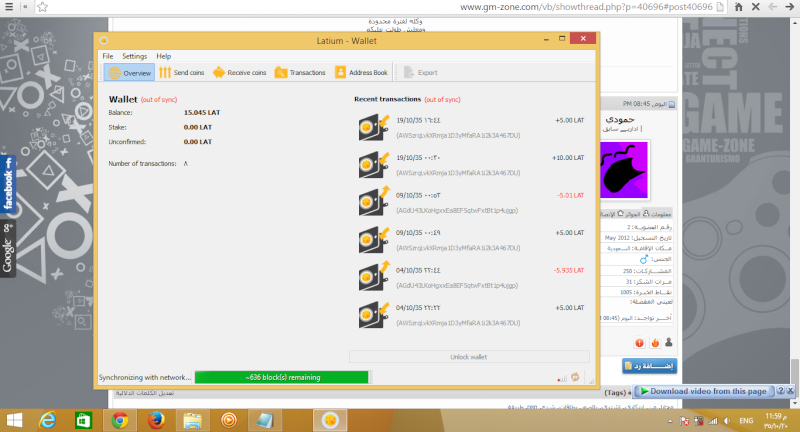This screenshot has height=432, width=800.
Task: Click the sync blocks remaining progress bar
Action: coord(282,377)
